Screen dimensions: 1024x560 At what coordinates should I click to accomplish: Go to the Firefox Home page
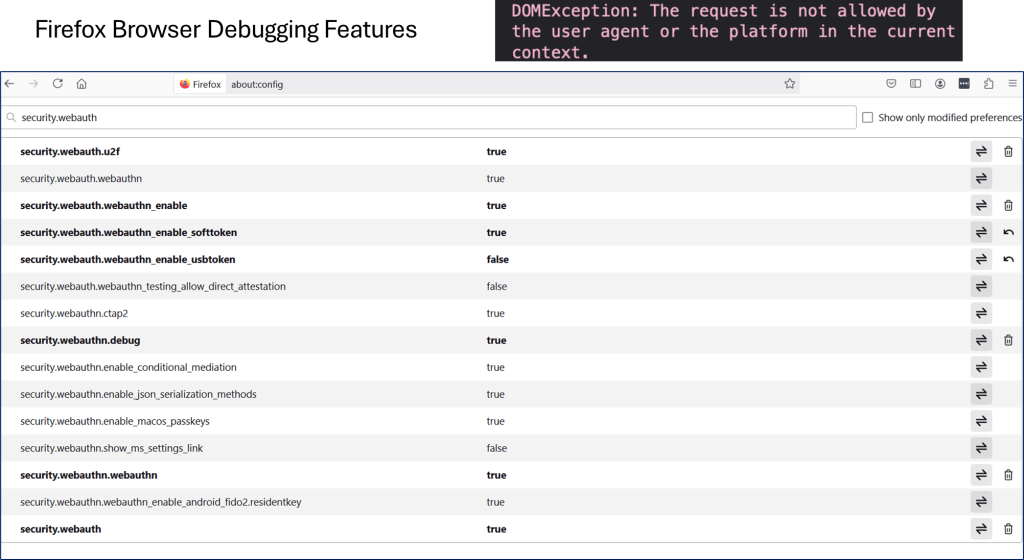[82, 84]
